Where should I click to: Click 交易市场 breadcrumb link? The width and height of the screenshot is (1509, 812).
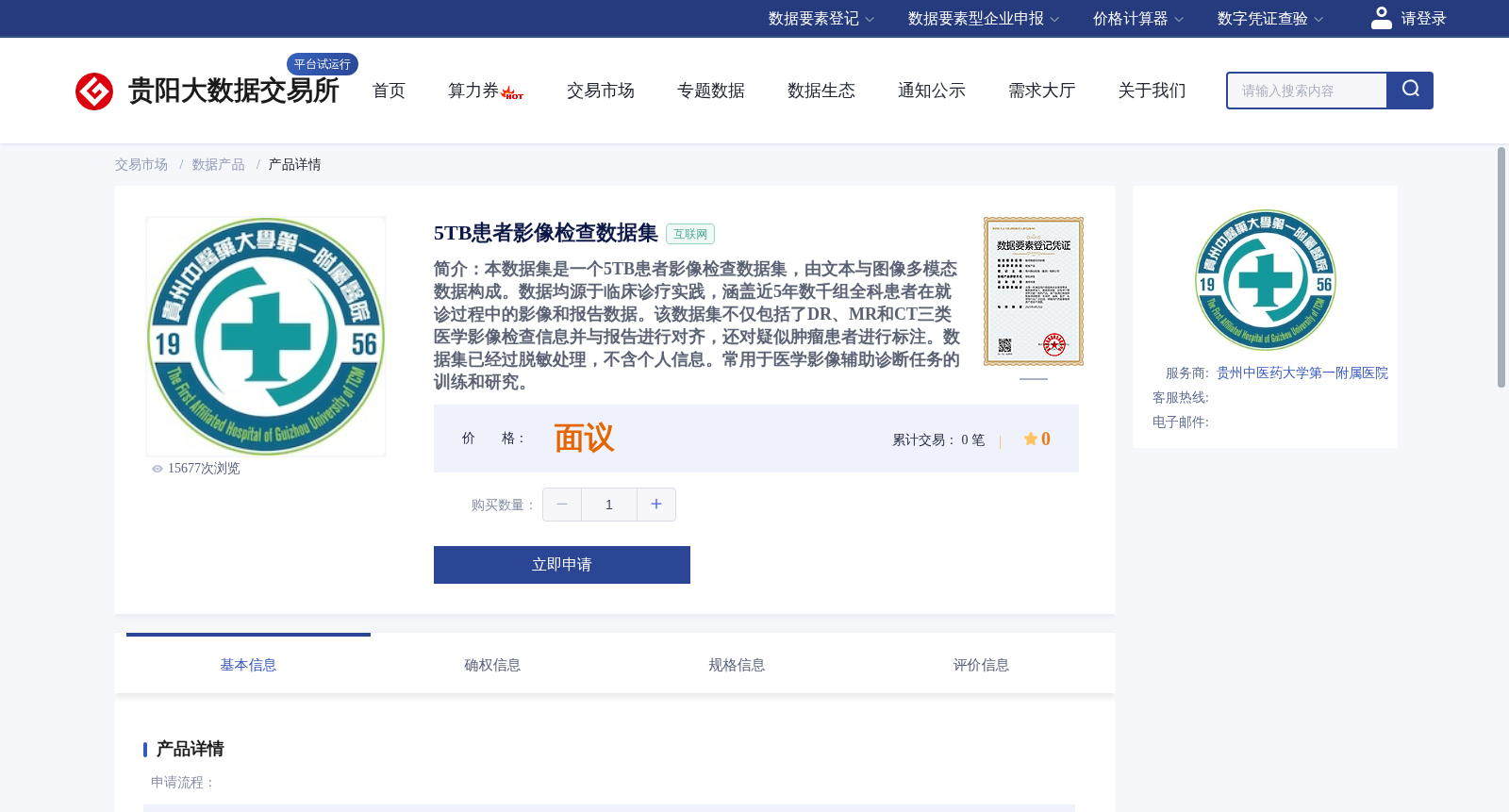141,165
